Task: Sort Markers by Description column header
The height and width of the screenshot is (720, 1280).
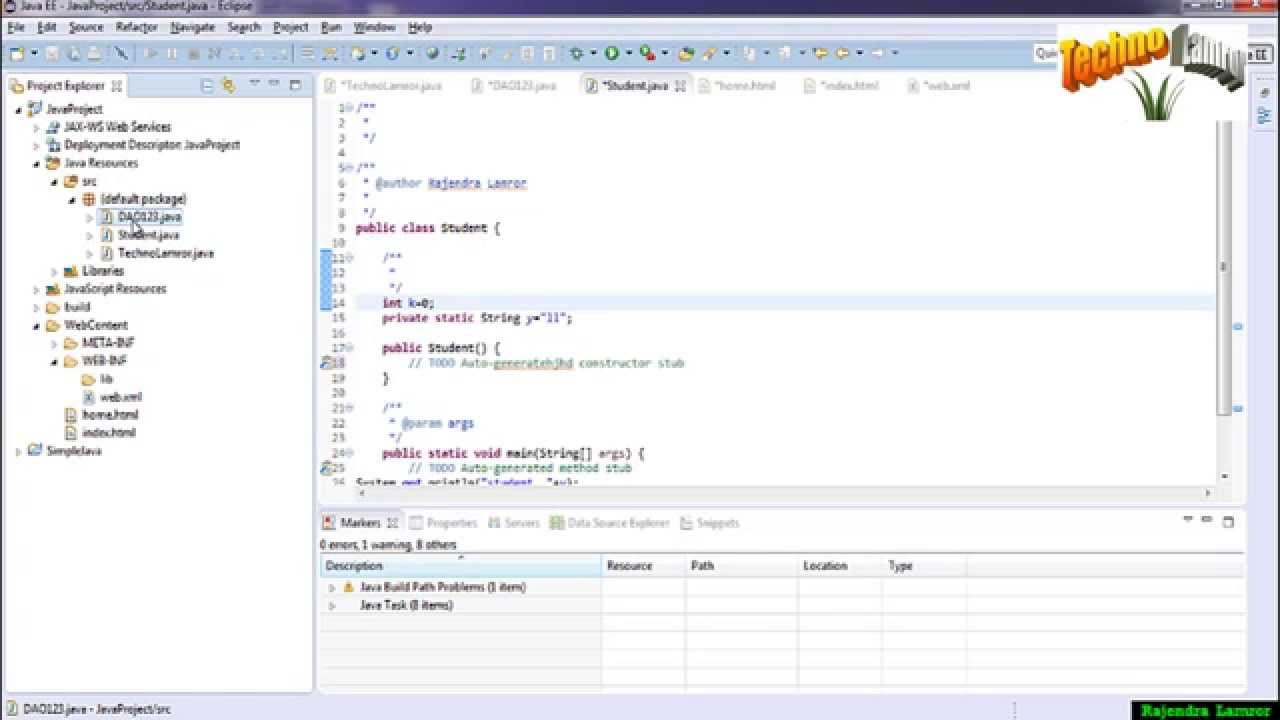Action: click(461, 566)
